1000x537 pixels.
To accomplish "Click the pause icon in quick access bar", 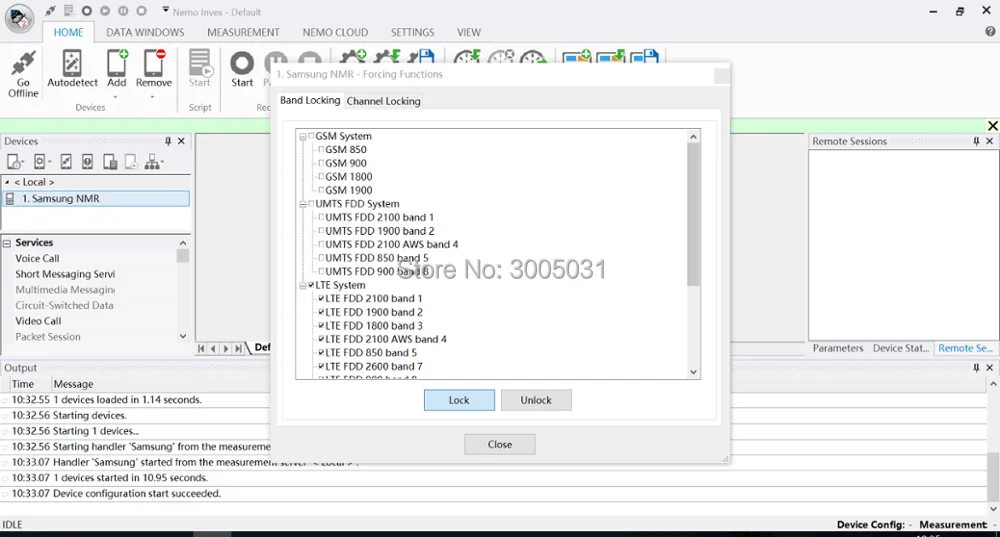I will (123, 11).
